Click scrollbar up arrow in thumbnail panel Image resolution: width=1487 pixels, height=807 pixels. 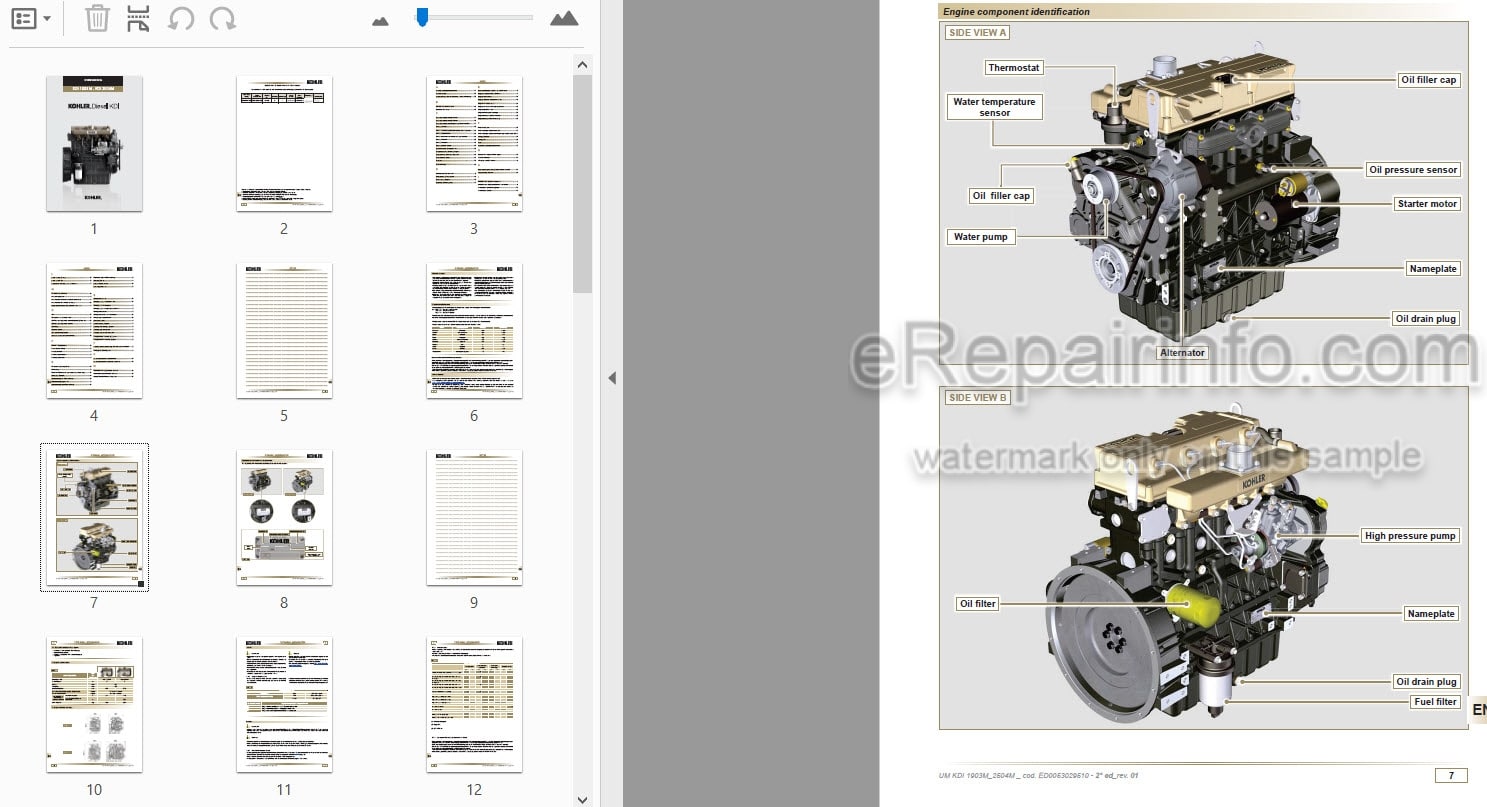583,64
